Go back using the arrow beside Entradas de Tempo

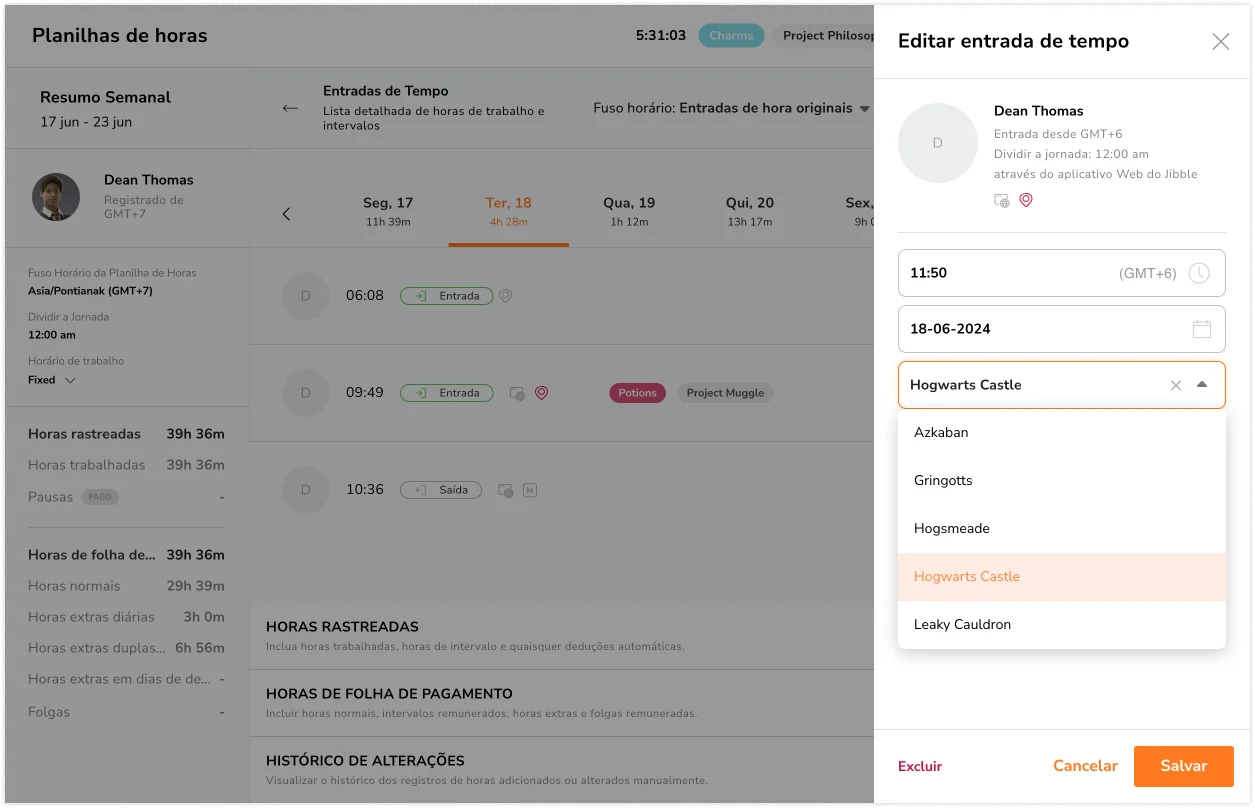(x=290, y=108)
